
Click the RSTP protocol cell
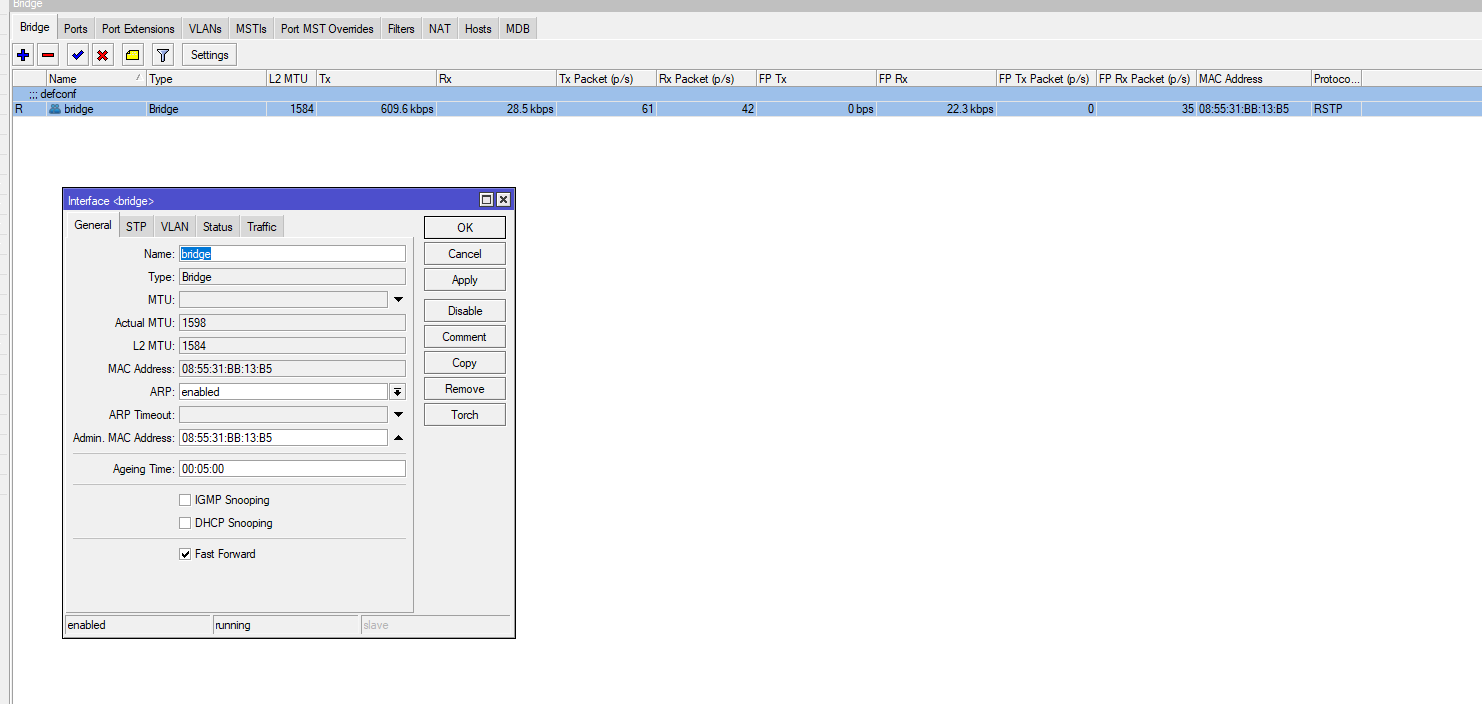pos(1336,109)
